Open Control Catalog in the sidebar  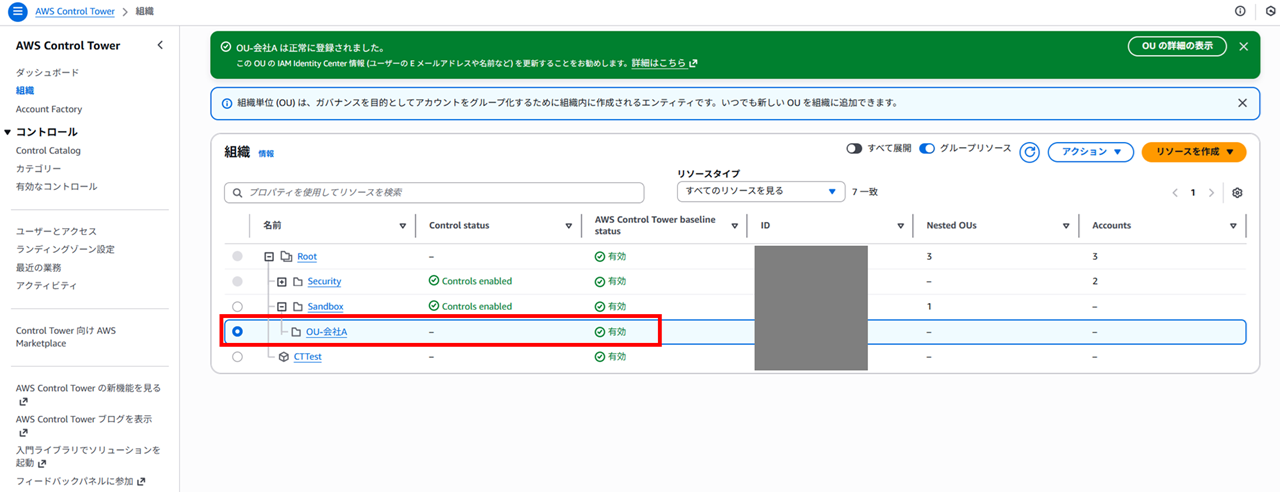pyautogui.click(x=48, y=151)
